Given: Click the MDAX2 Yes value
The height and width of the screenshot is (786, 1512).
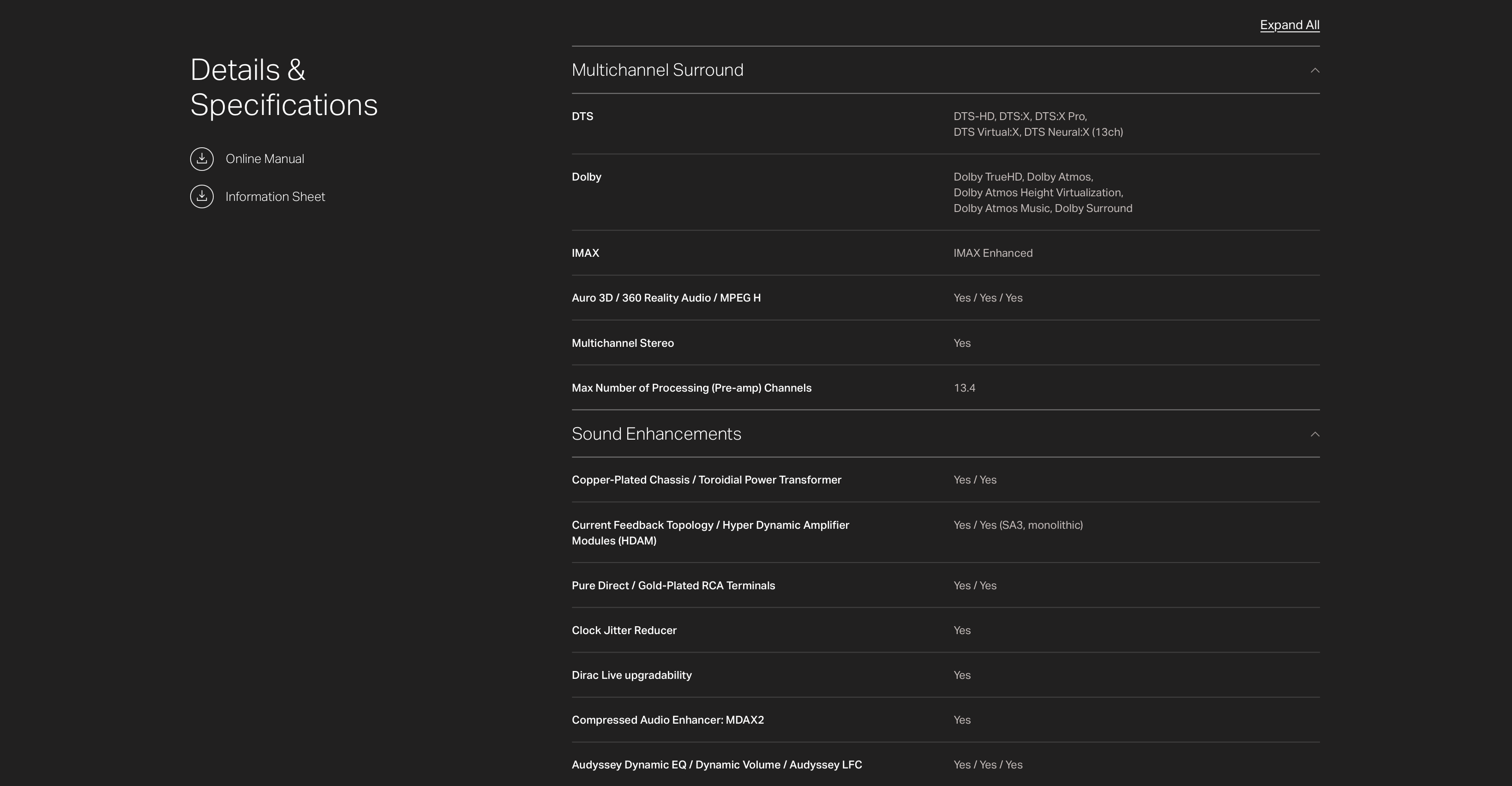Looking at the screenshot, I should 962,719.
